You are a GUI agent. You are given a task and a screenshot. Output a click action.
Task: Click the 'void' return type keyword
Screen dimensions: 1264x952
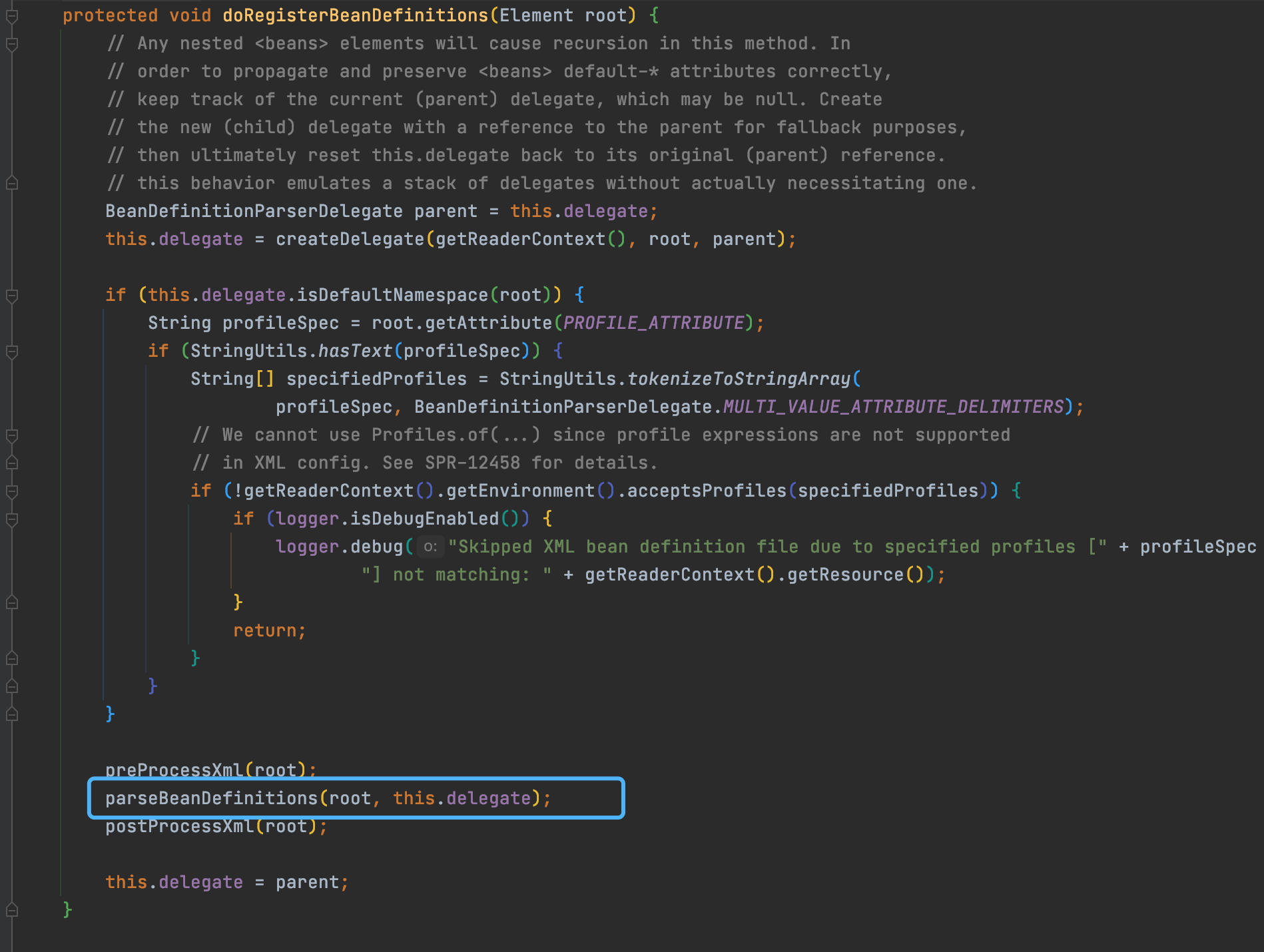pyautogui.click(x=190, y=15)
